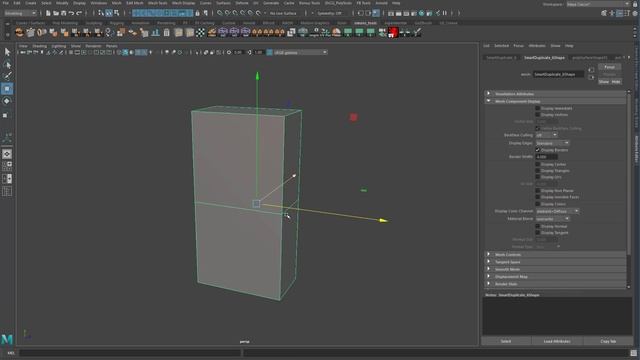The height and width of the screenshot is (360, 640).
Task: Click the redo arrow icon
Action: [x=79, y=13]
